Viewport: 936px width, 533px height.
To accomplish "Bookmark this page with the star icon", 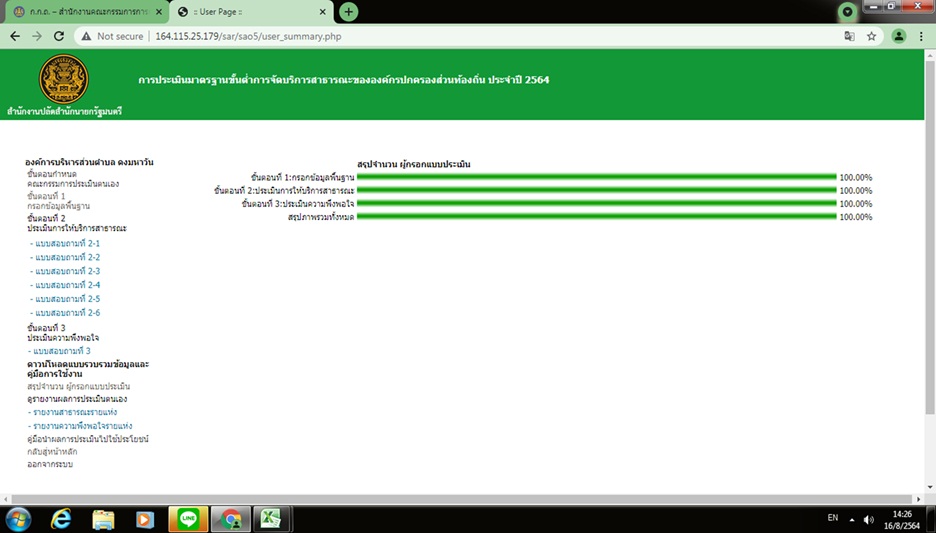I will tap(871, 36).
